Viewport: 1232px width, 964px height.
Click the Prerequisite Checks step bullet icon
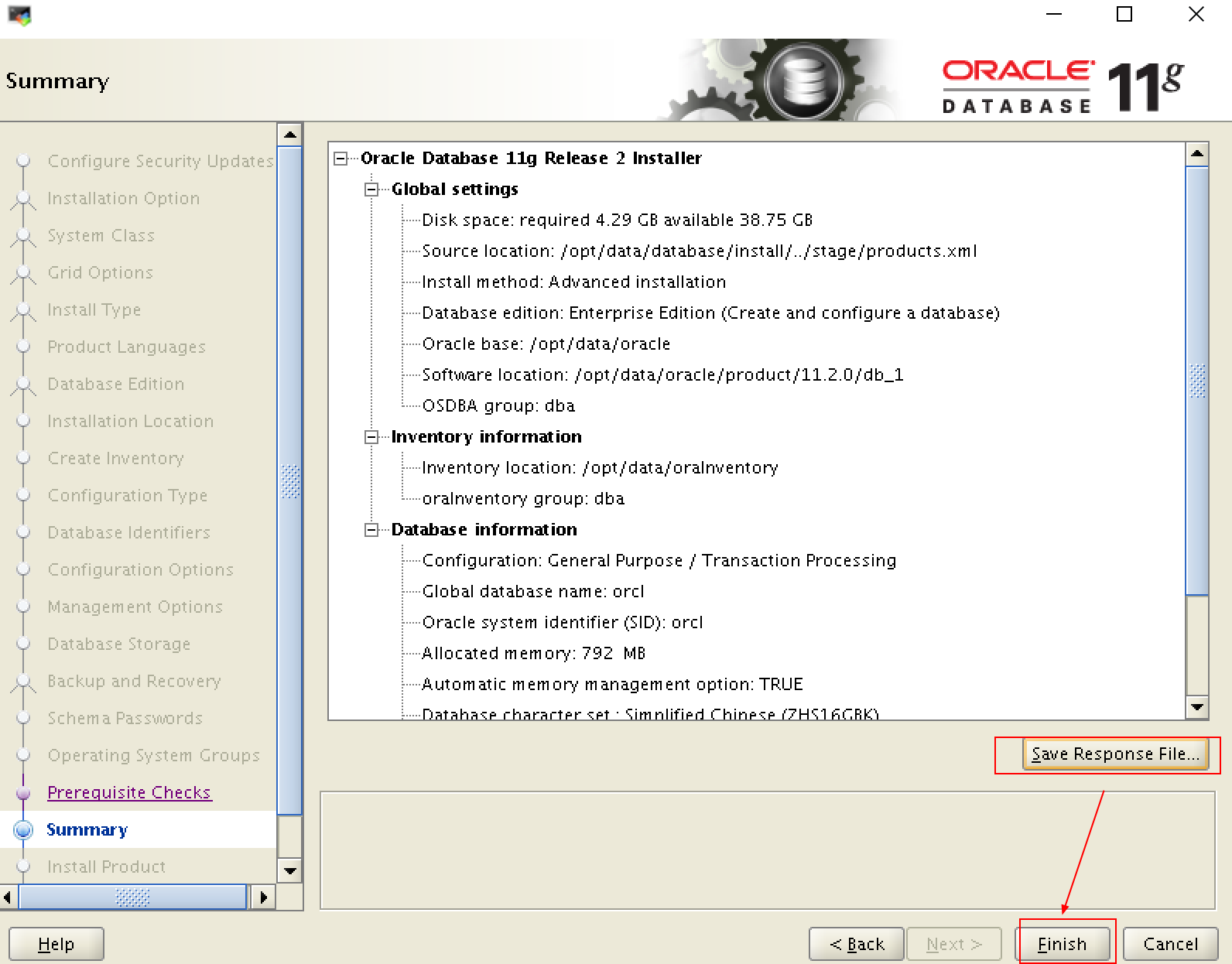click(24, 793)
